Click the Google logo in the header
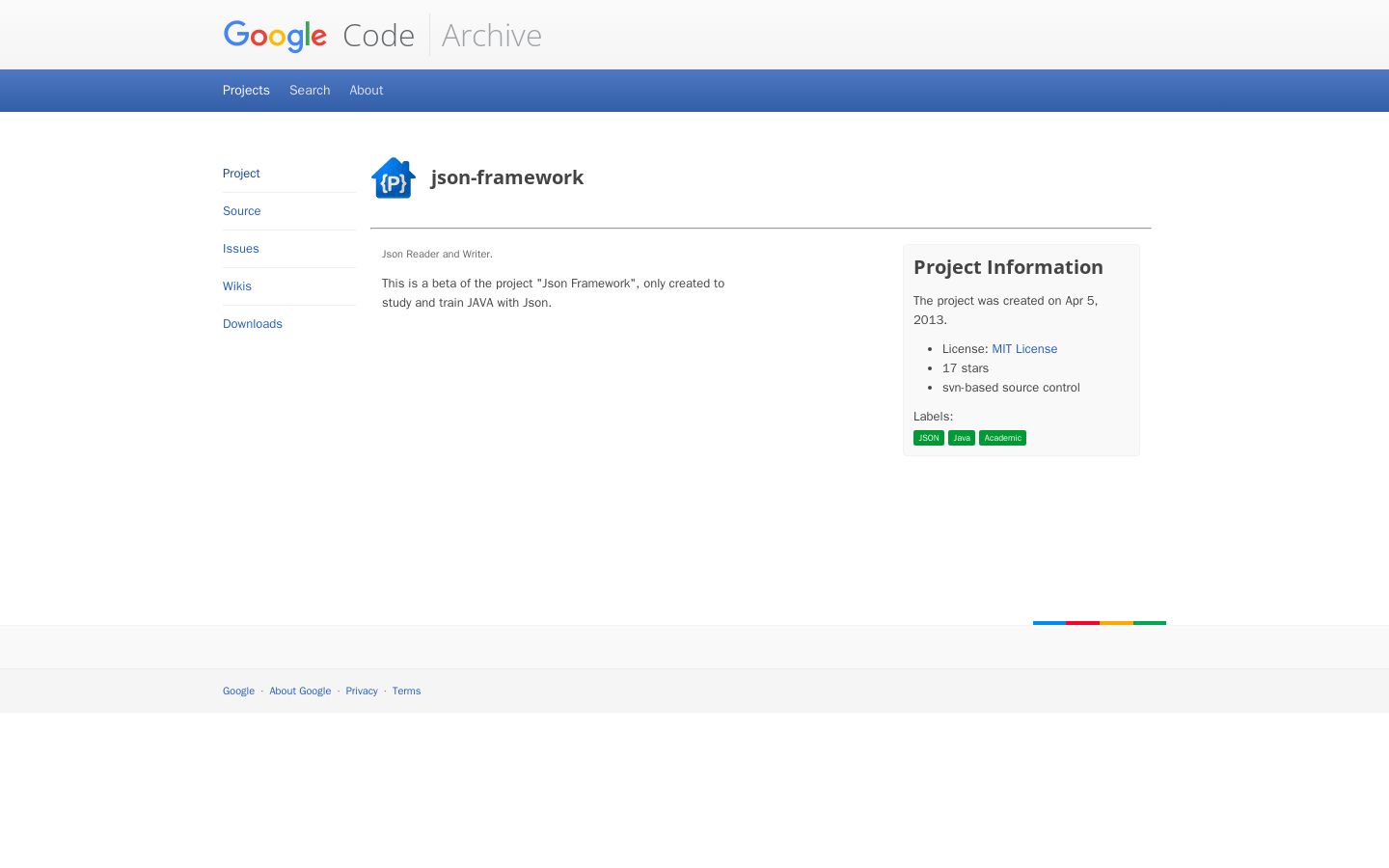This screenshot has width=1389, height=868. point(275,36)
